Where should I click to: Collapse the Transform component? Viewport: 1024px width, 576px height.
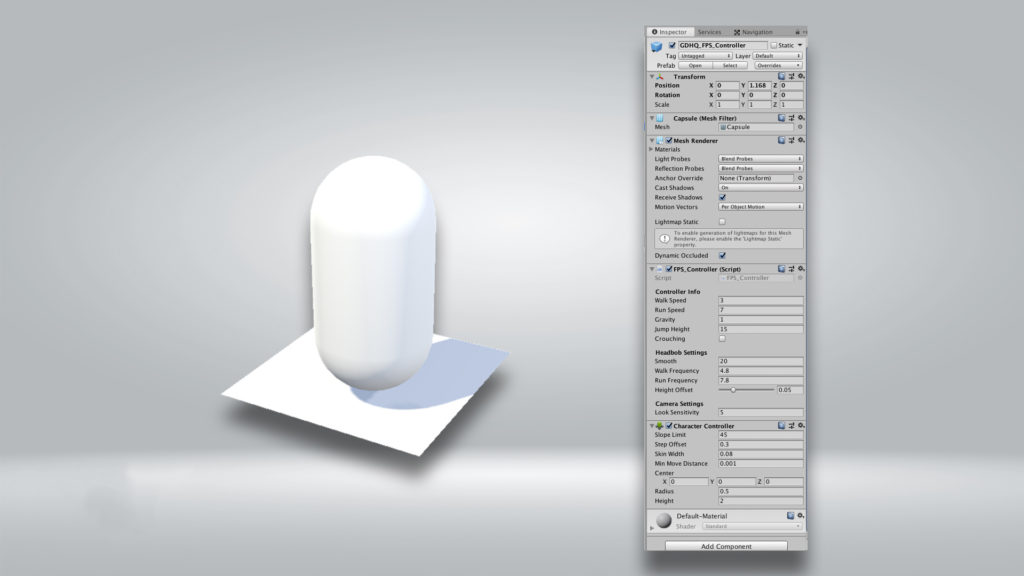tap(652, 76)
